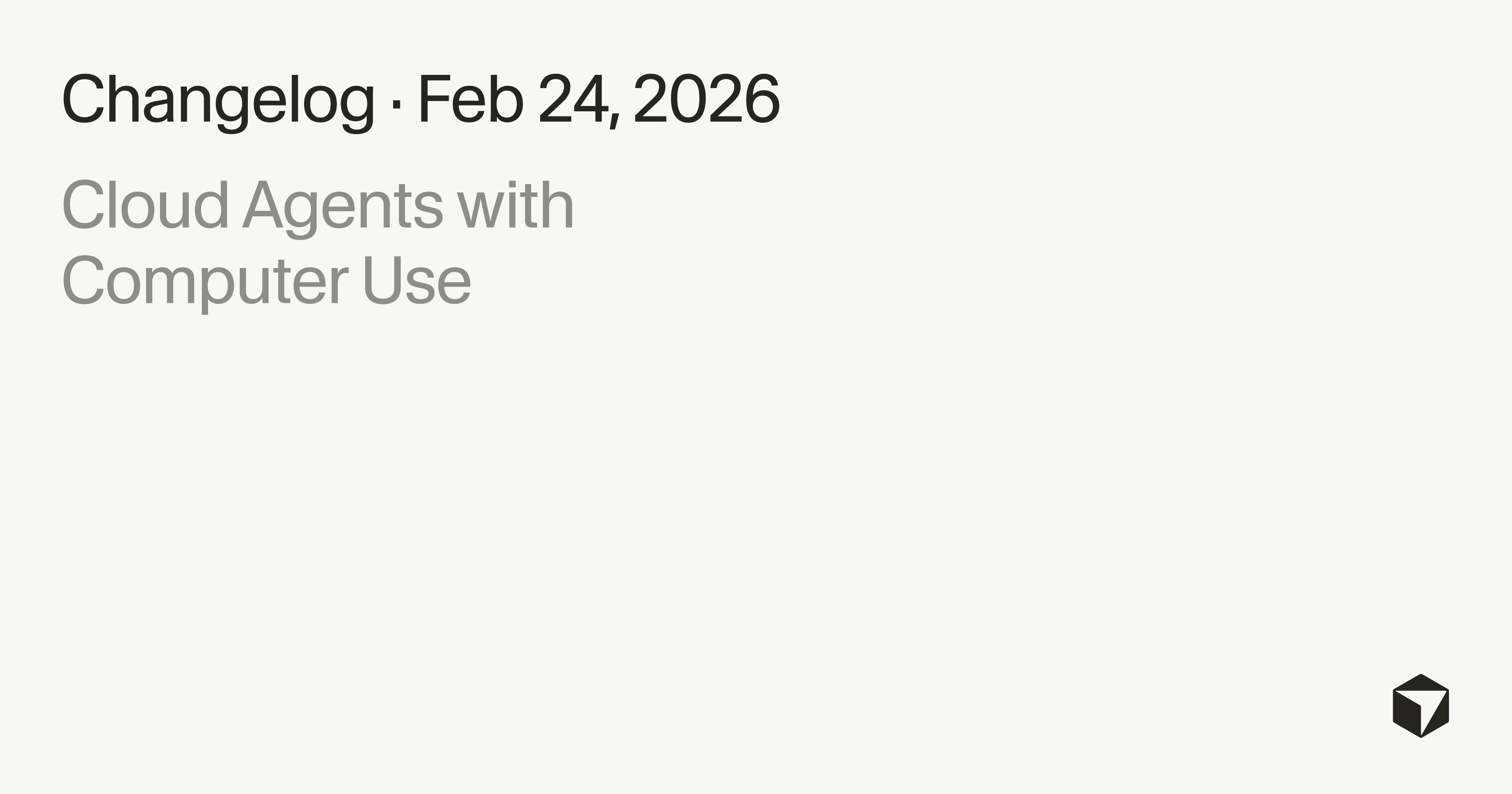
Task: Click the word "Use" in the subtitle
Action: click(417, 280)
